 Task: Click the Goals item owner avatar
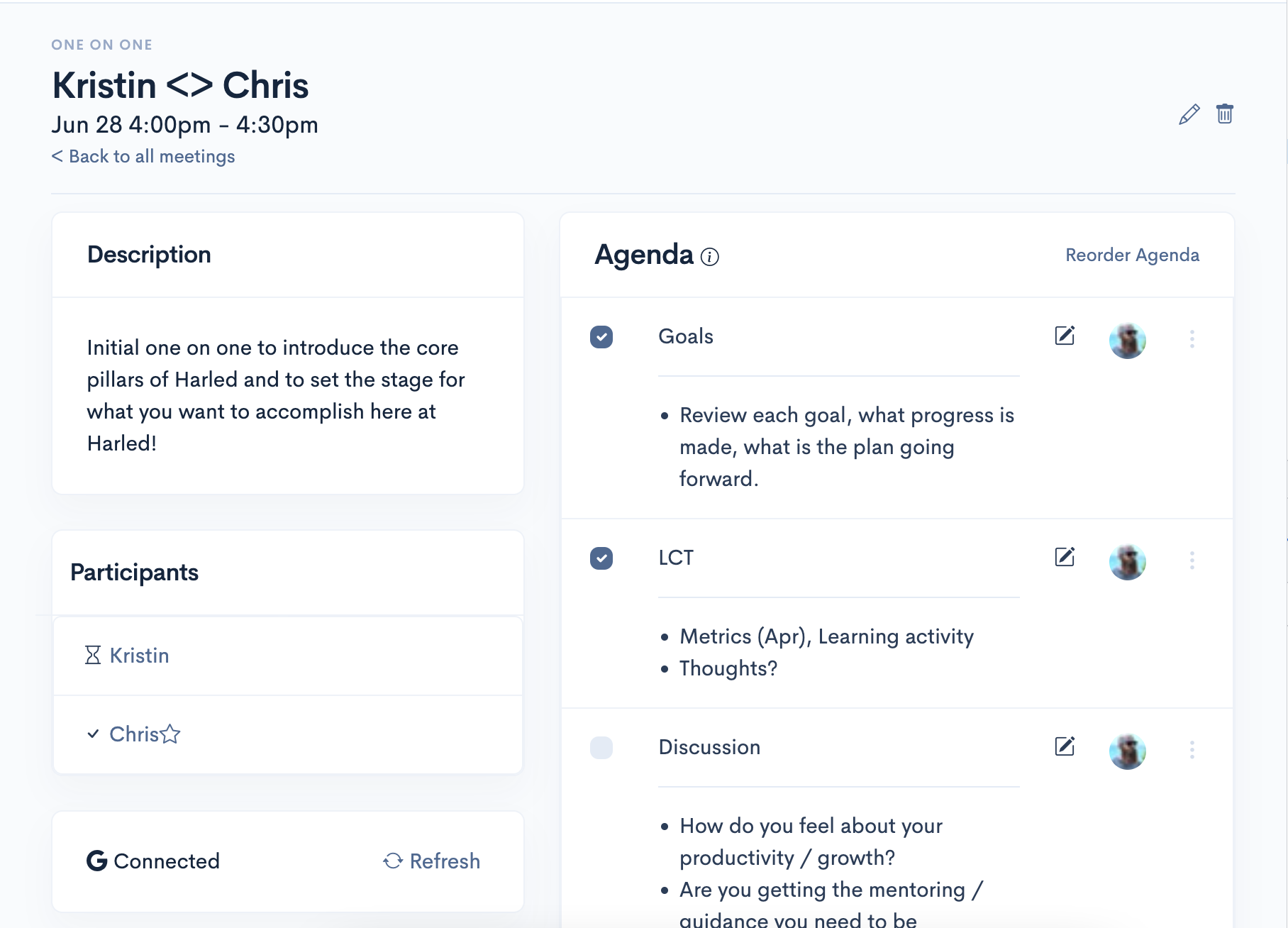click(x=1128, y=341)
